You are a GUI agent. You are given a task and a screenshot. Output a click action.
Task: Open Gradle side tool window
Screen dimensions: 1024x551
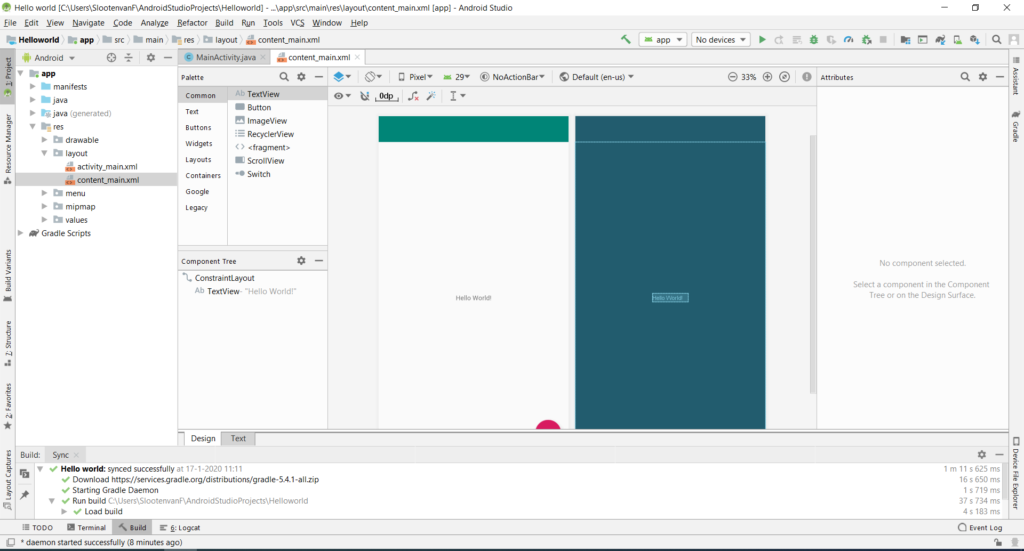pyautogui.click(x=1016, y=127)
